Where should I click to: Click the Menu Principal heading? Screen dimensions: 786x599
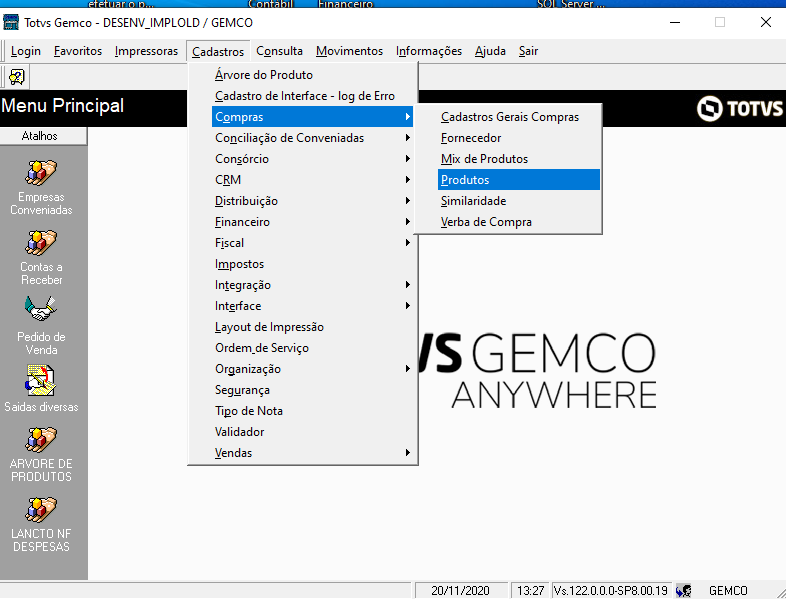(x=63, y=106)
